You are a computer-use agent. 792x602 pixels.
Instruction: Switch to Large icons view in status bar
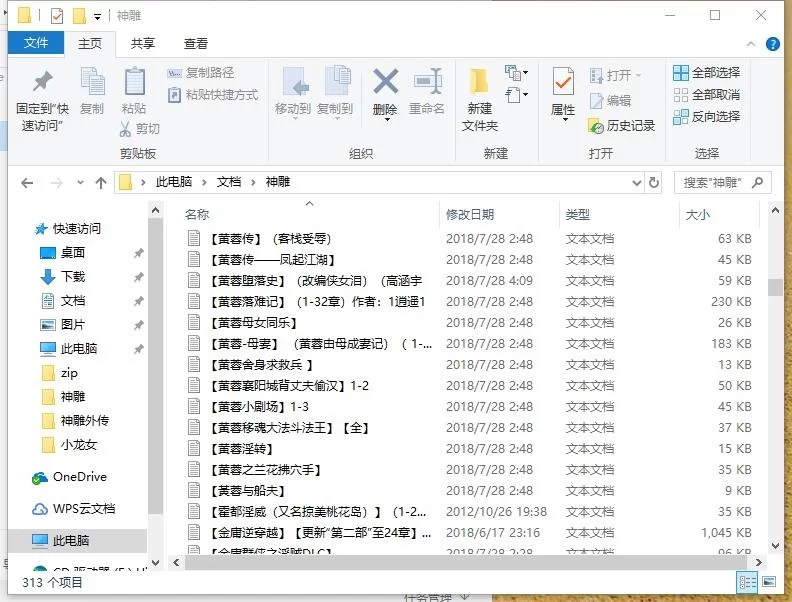[769, 582]
